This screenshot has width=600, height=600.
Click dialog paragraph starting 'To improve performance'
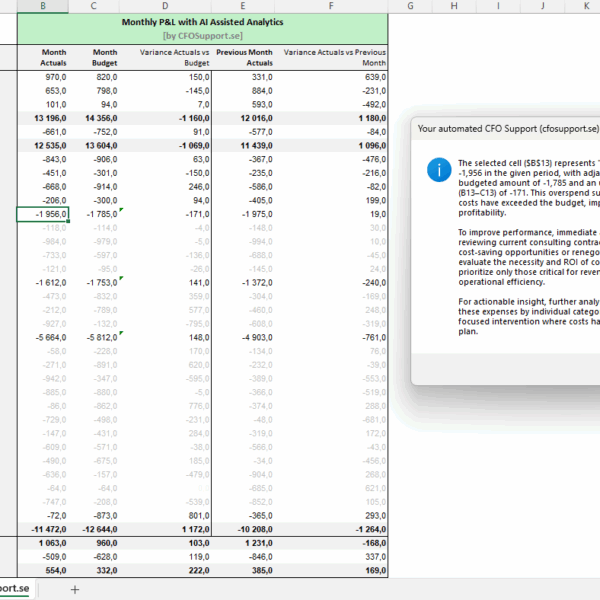[529, 257]
